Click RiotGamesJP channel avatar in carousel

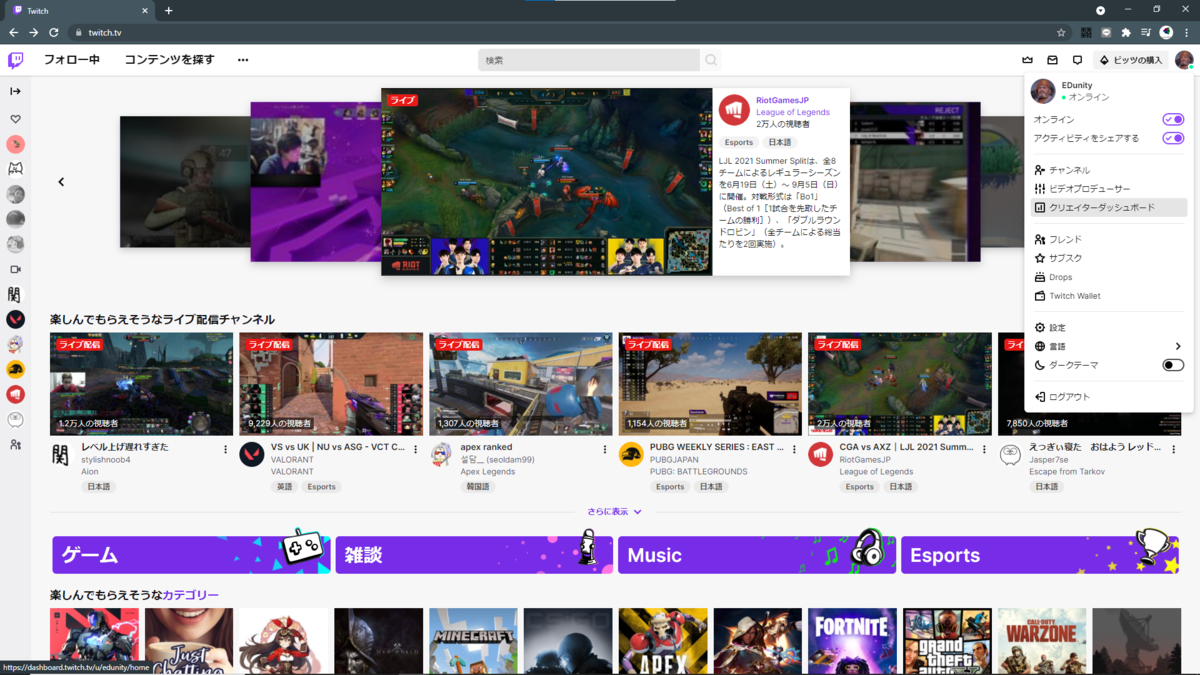coord(735,110)
